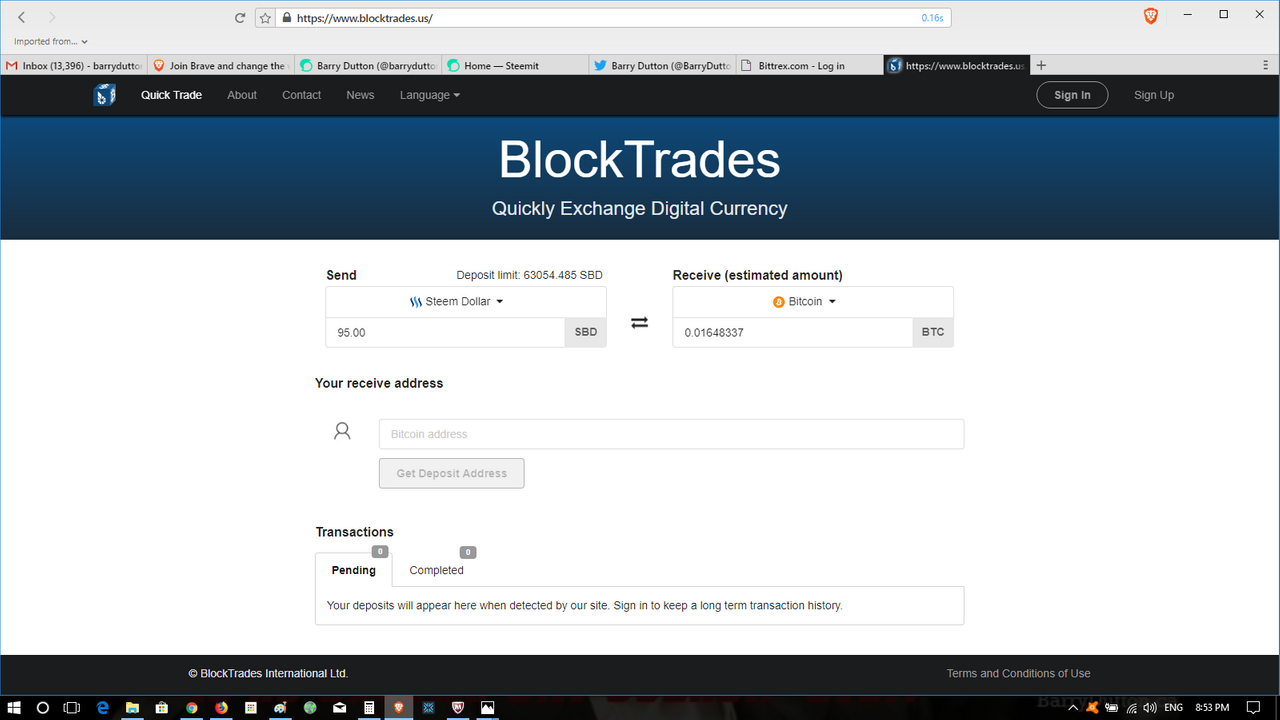Open the Photos app from the taskbar
Screen dimensions: 1280x720
[x=488, y=707]
